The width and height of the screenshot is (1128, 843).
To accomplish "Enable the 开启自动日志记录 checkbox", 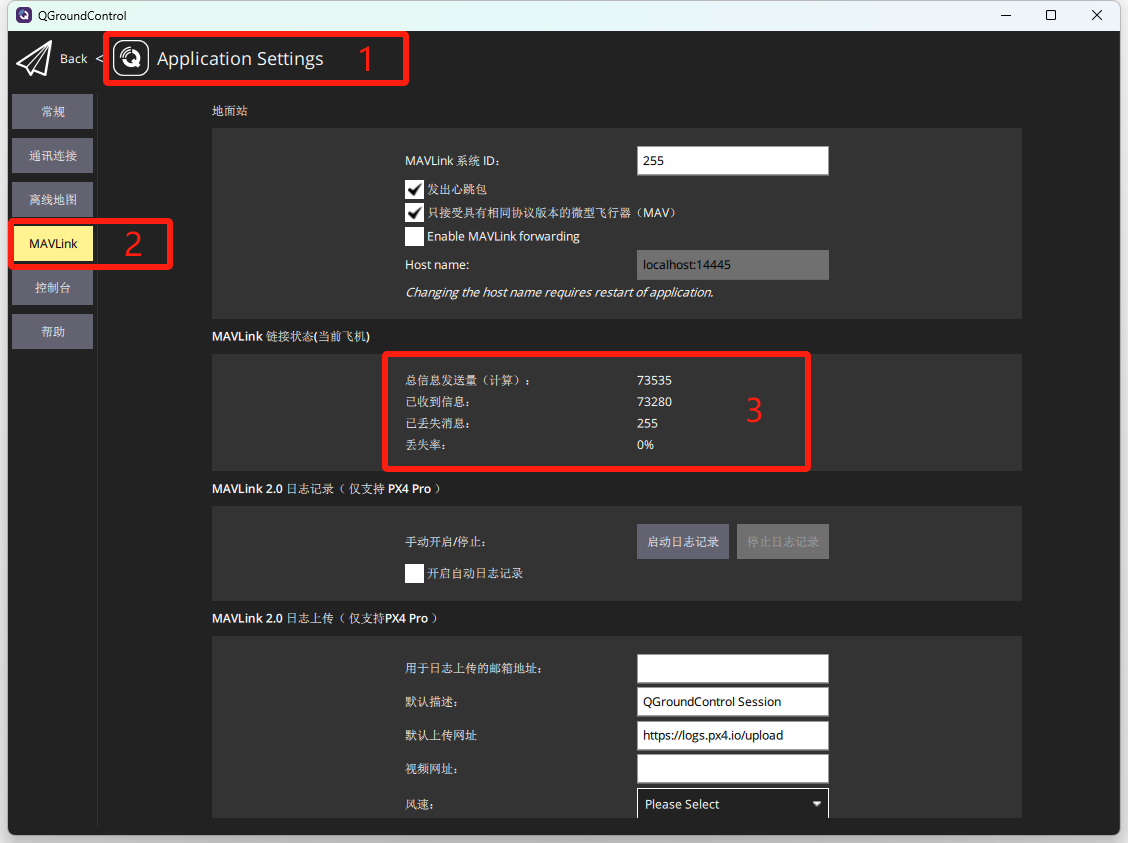I will click(x=414, y=573).
